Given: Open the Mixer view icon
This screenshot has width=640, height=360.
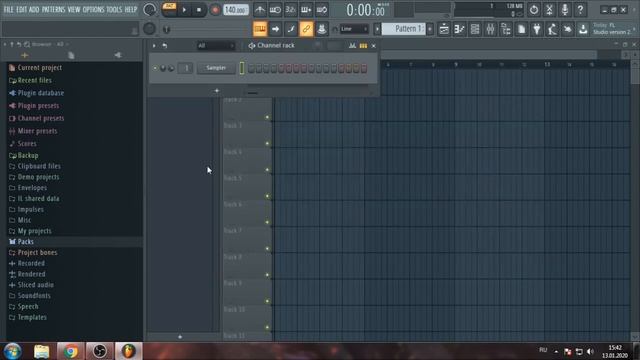Looking at the screenshot, I should click(x=490, y=29).
